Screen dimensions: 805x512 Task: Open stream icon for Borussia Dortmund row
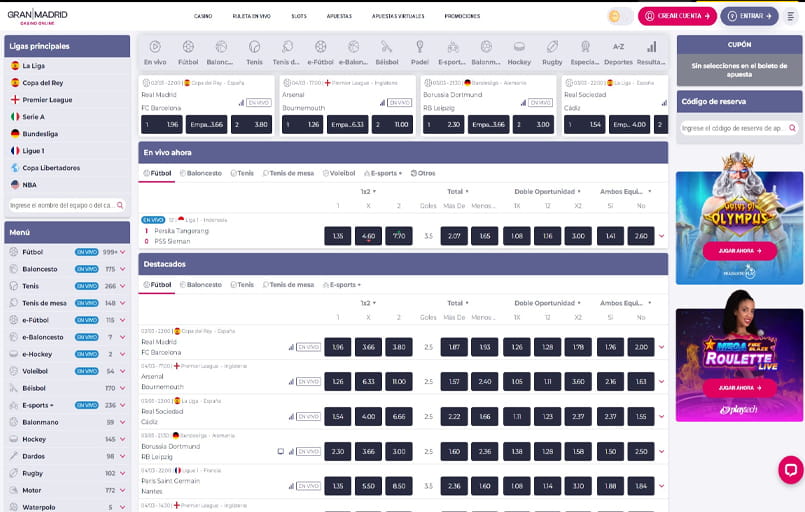click(x=280, y=451)
